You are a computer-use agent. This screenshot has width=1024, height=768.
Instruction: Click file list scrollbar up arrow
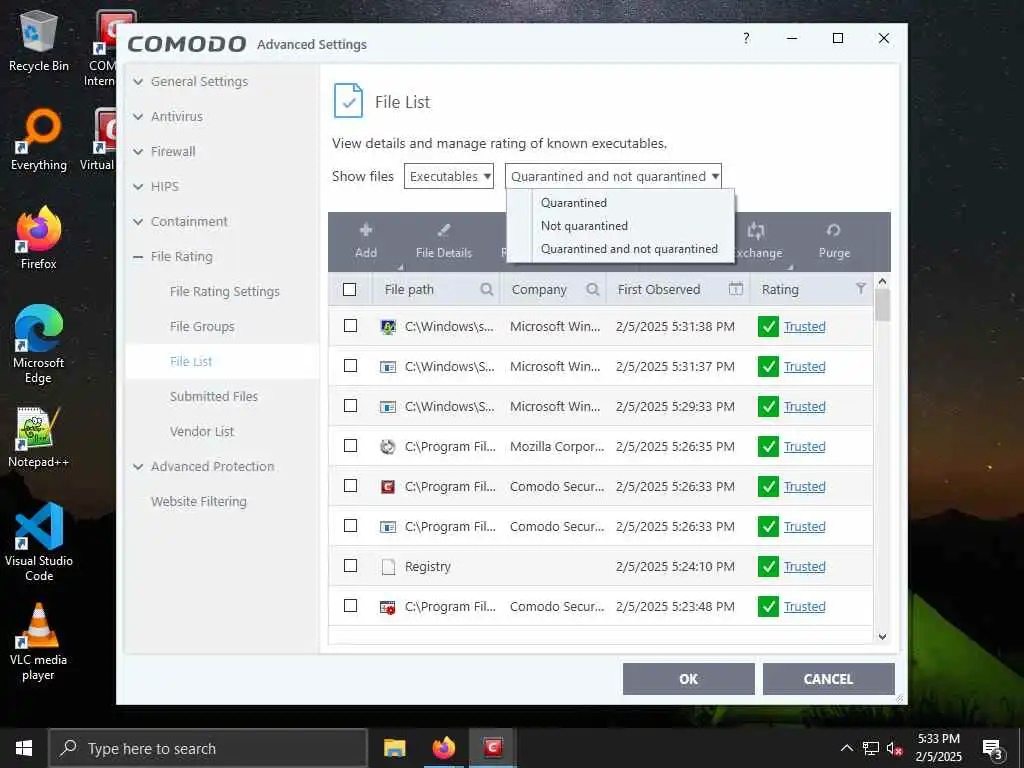882,281
